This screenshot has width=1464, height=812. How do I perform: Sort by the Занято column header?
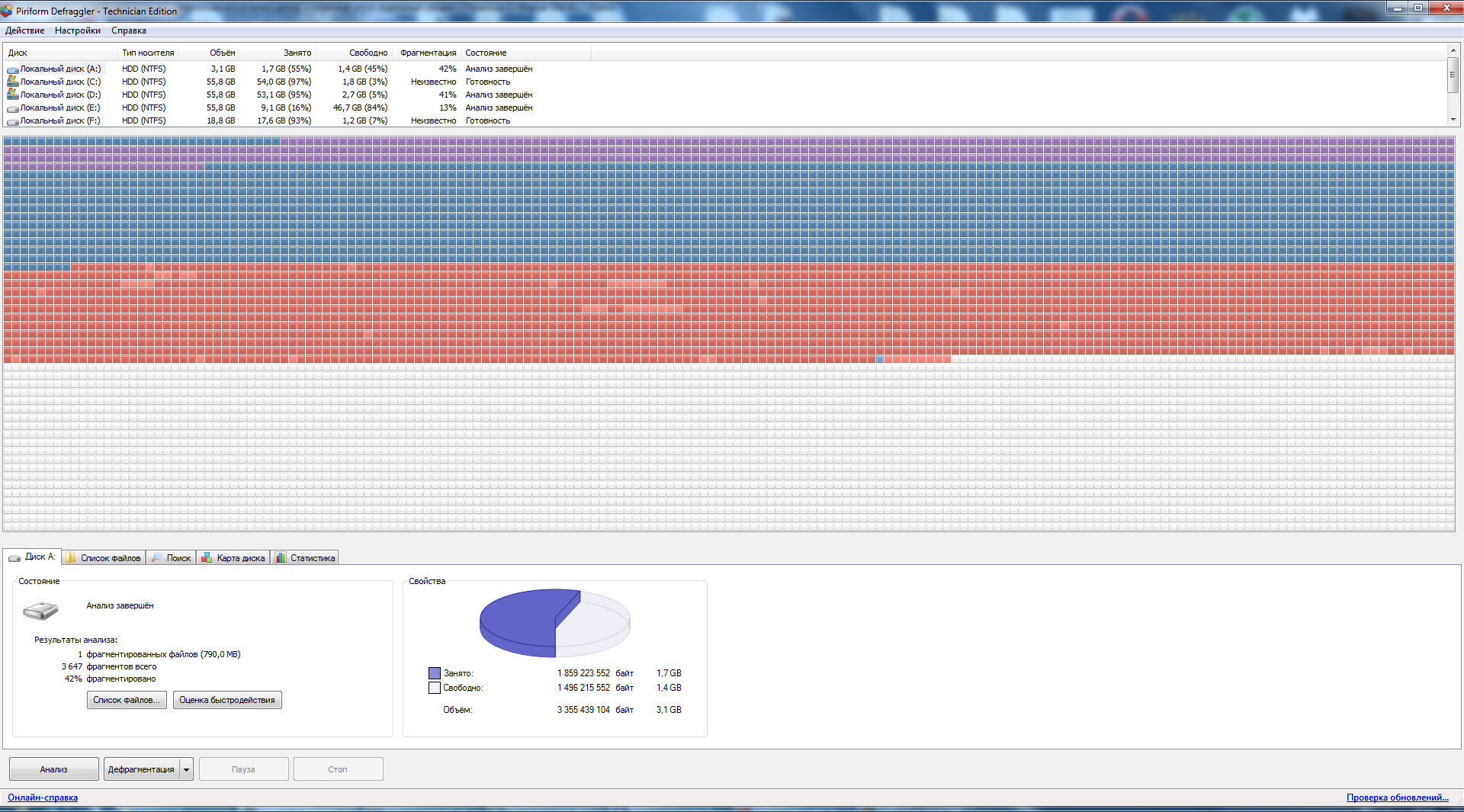tap(278, 53)
